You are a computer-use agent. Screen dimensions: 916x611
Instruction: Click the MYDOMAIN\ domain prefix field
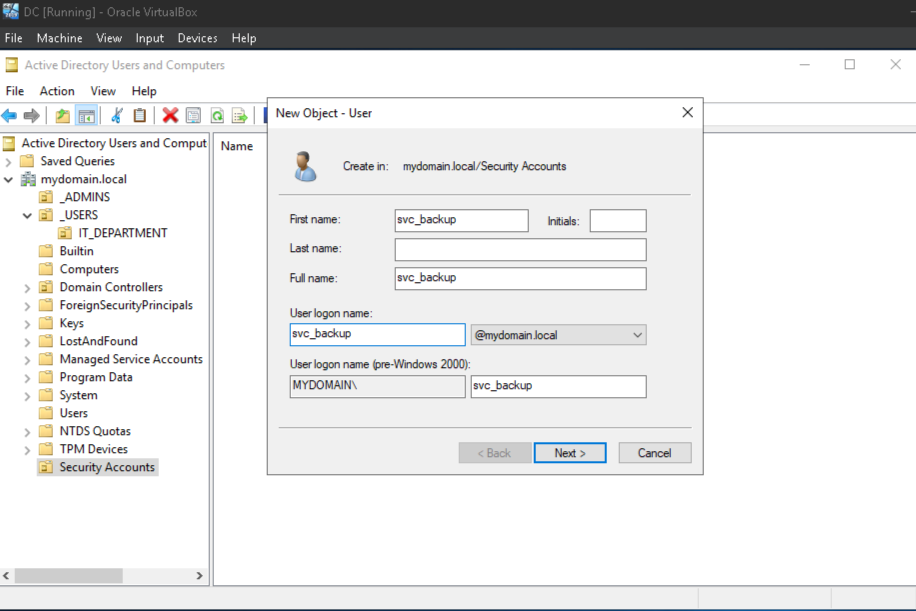coord(377,386)
